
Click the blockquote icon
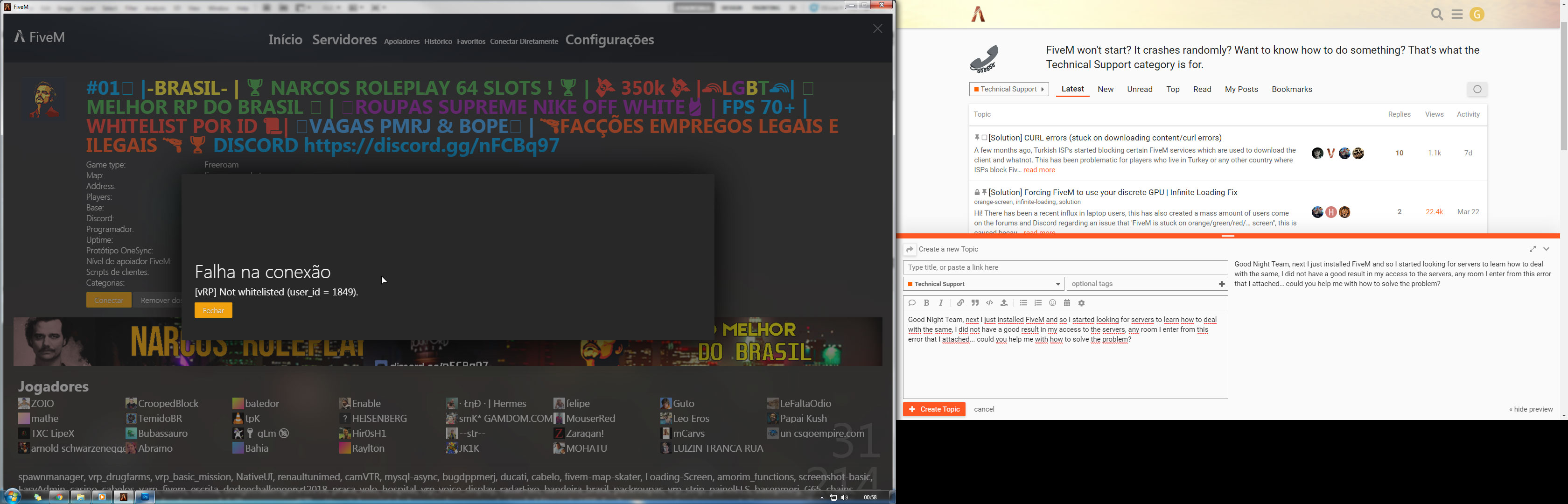[x=975, y=303]
